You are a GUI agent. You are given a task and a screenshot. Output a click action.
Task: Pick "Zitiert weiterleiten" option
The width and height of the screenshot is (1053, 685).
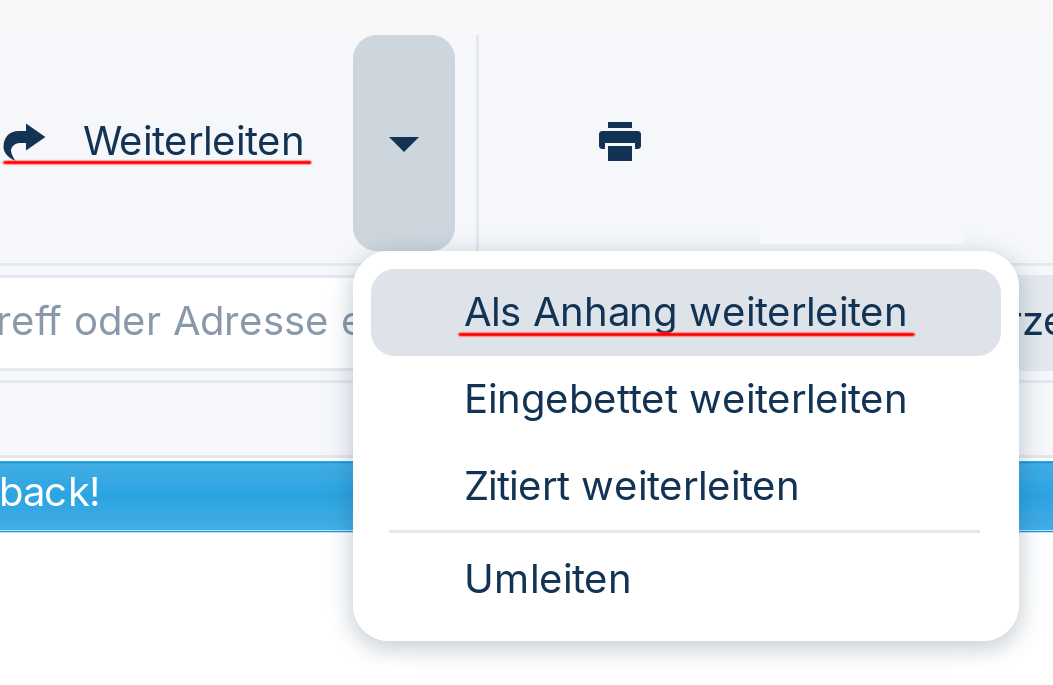pos(631,487)
